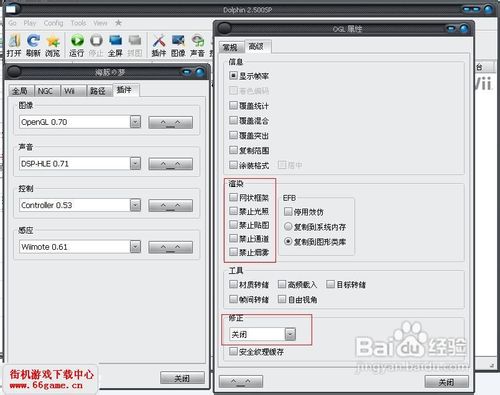Open the Config menu

53,23
